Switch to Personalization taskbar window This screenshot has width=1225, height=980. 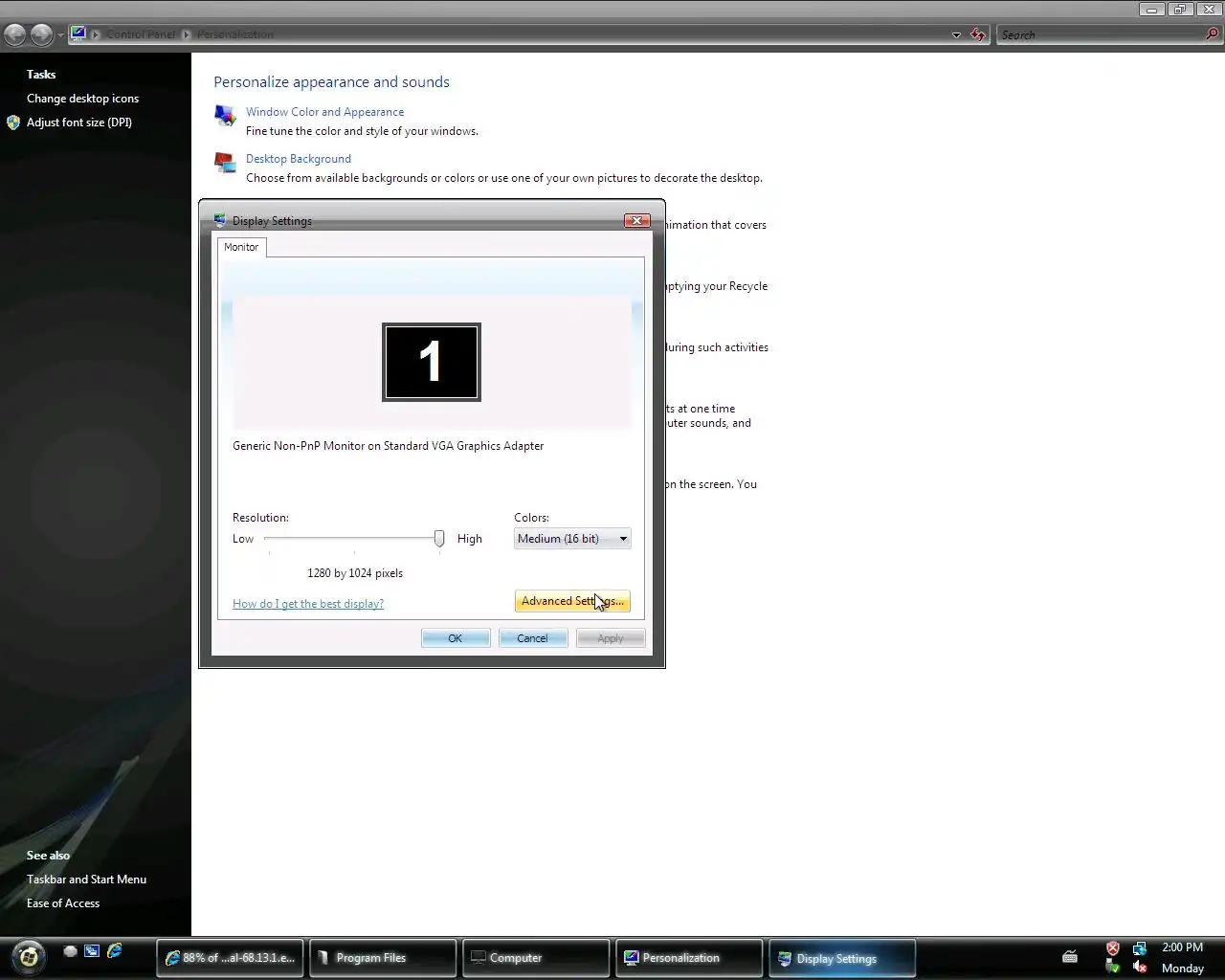point(689,958)
